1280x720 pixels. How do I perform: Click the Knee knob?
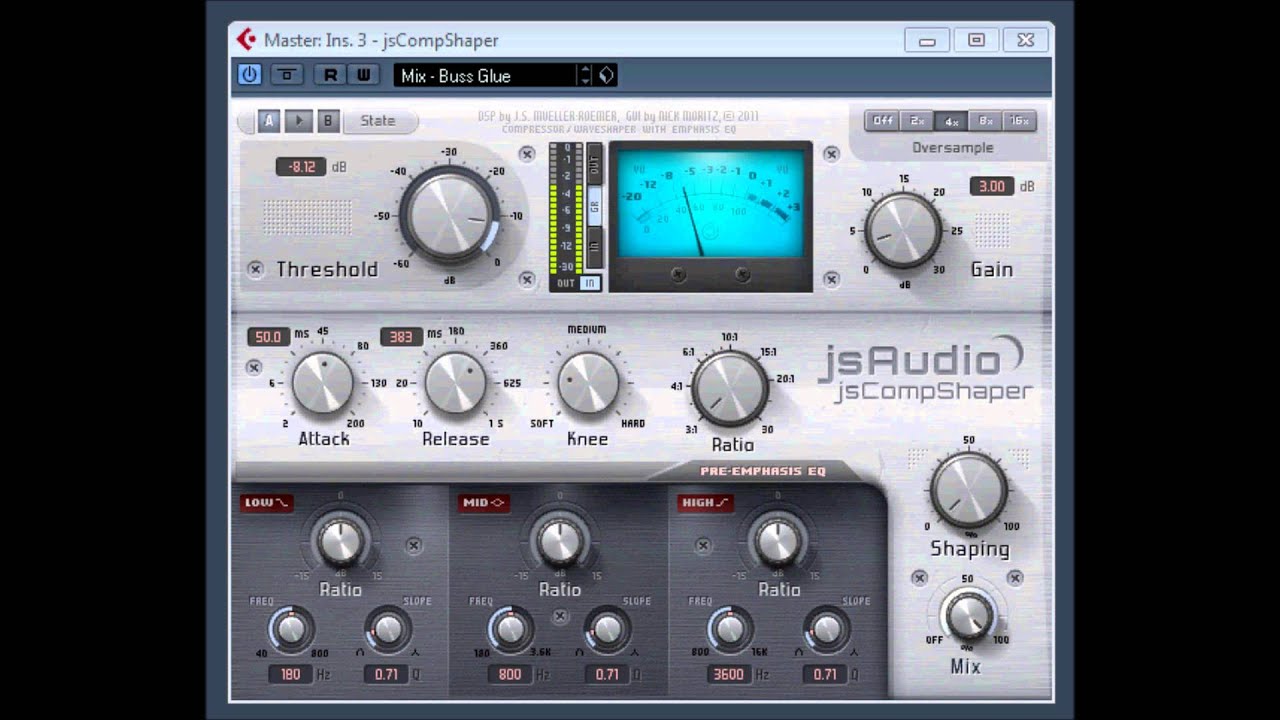(x=588, y=383)
